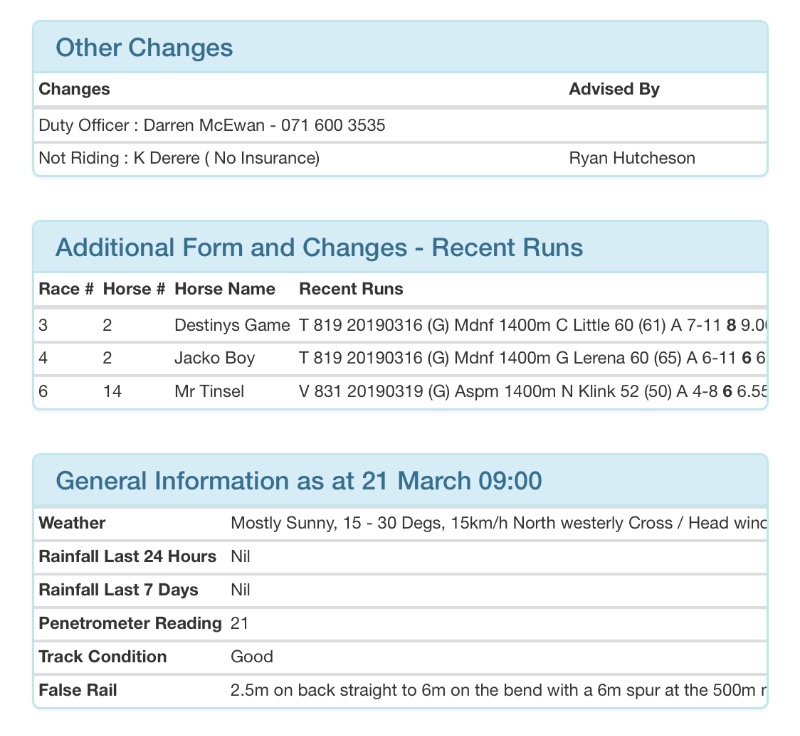Select horse name Jacko Boy

click(214, 358)
